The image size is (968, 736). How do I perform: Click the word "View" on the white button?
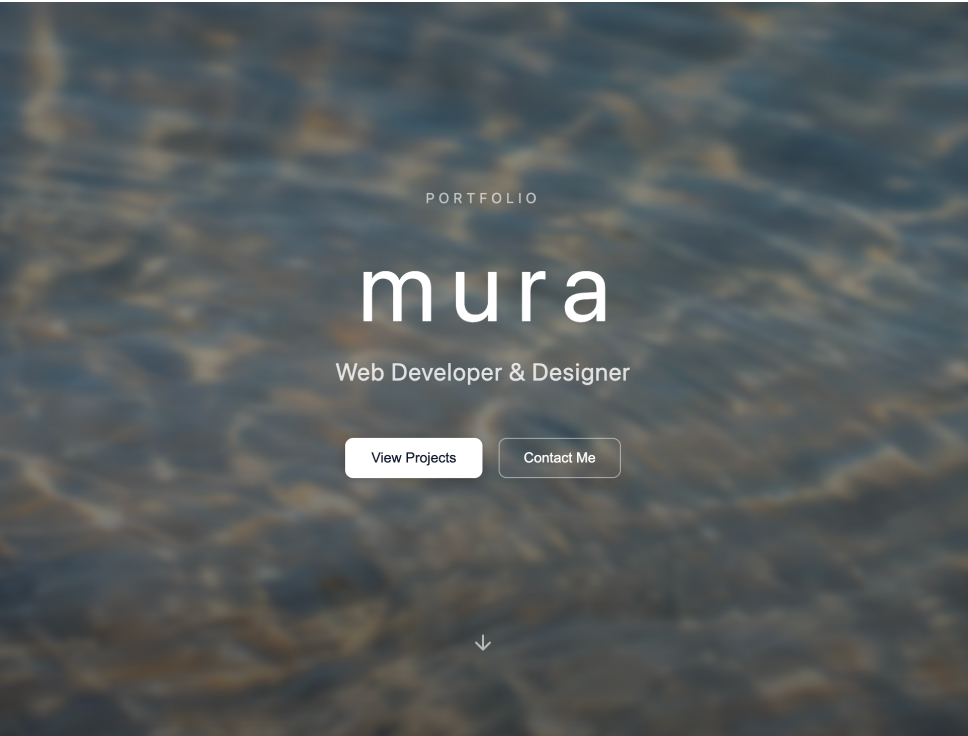[x=386, y=458]
